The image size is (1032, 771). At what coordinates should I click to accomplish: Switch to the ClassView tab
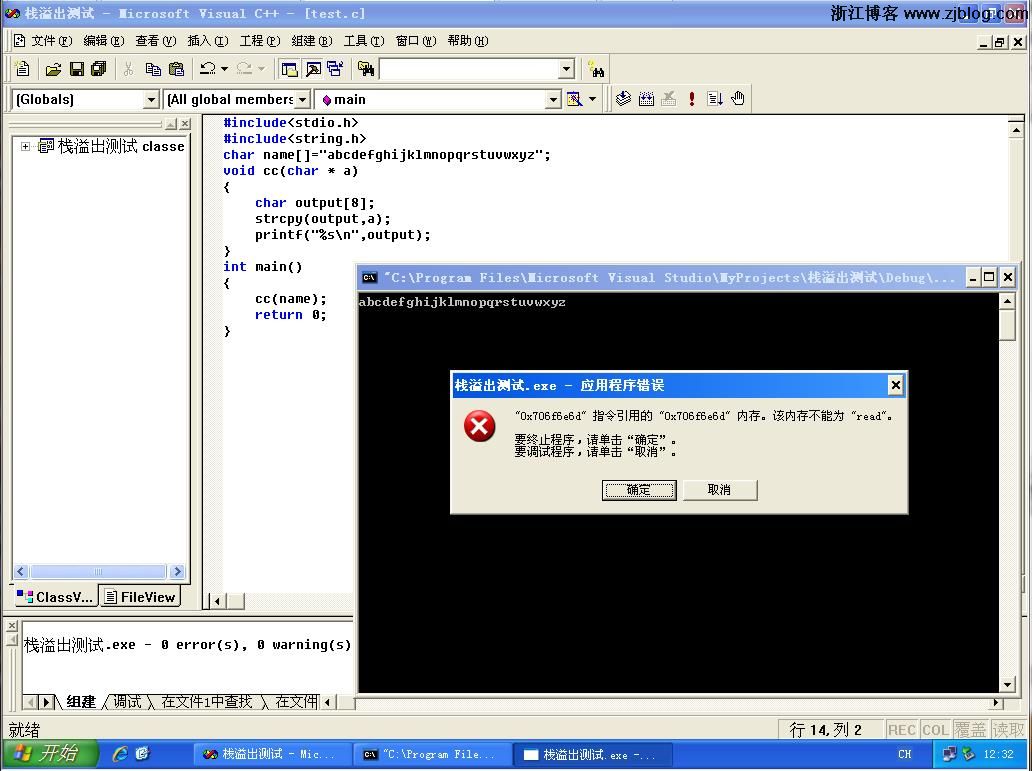coord(55,597)
